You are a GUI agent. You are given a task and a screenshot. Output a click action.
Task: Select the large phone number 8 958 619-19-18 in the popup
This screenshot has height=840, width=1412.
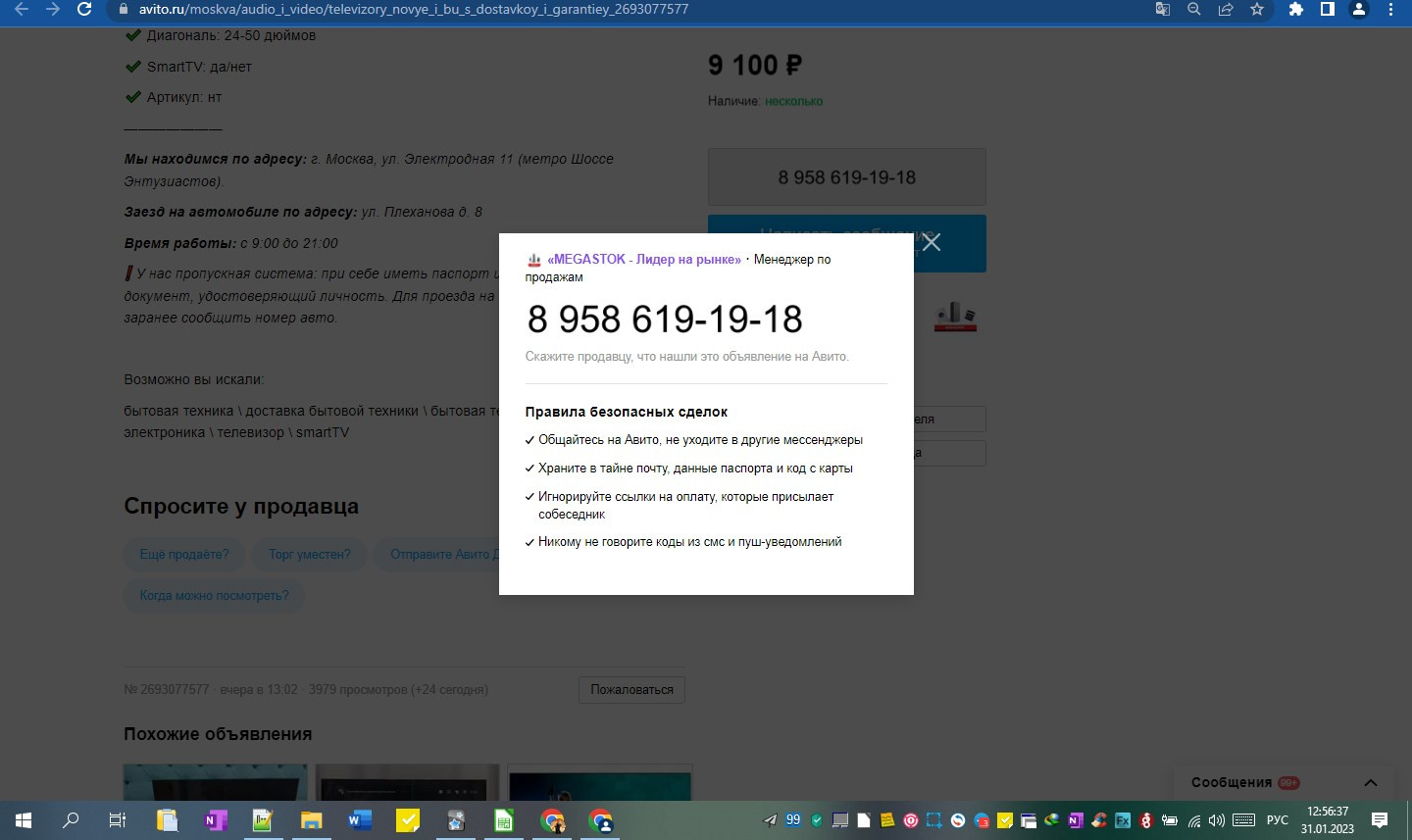pos(665,320)
